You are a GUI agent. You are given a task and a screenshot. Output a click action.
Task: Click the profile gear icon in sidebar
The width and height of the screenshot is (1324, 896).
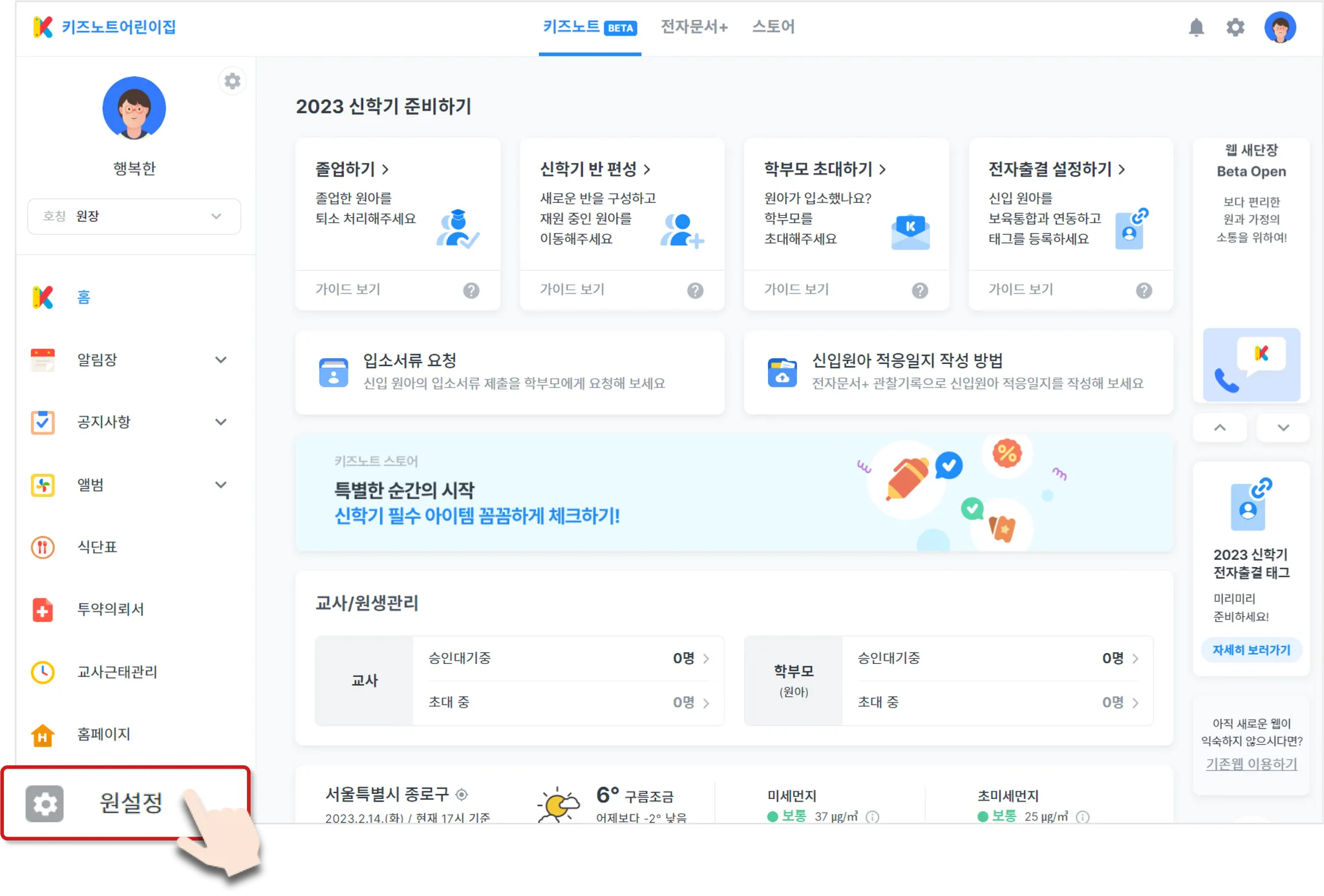[232, 81]
